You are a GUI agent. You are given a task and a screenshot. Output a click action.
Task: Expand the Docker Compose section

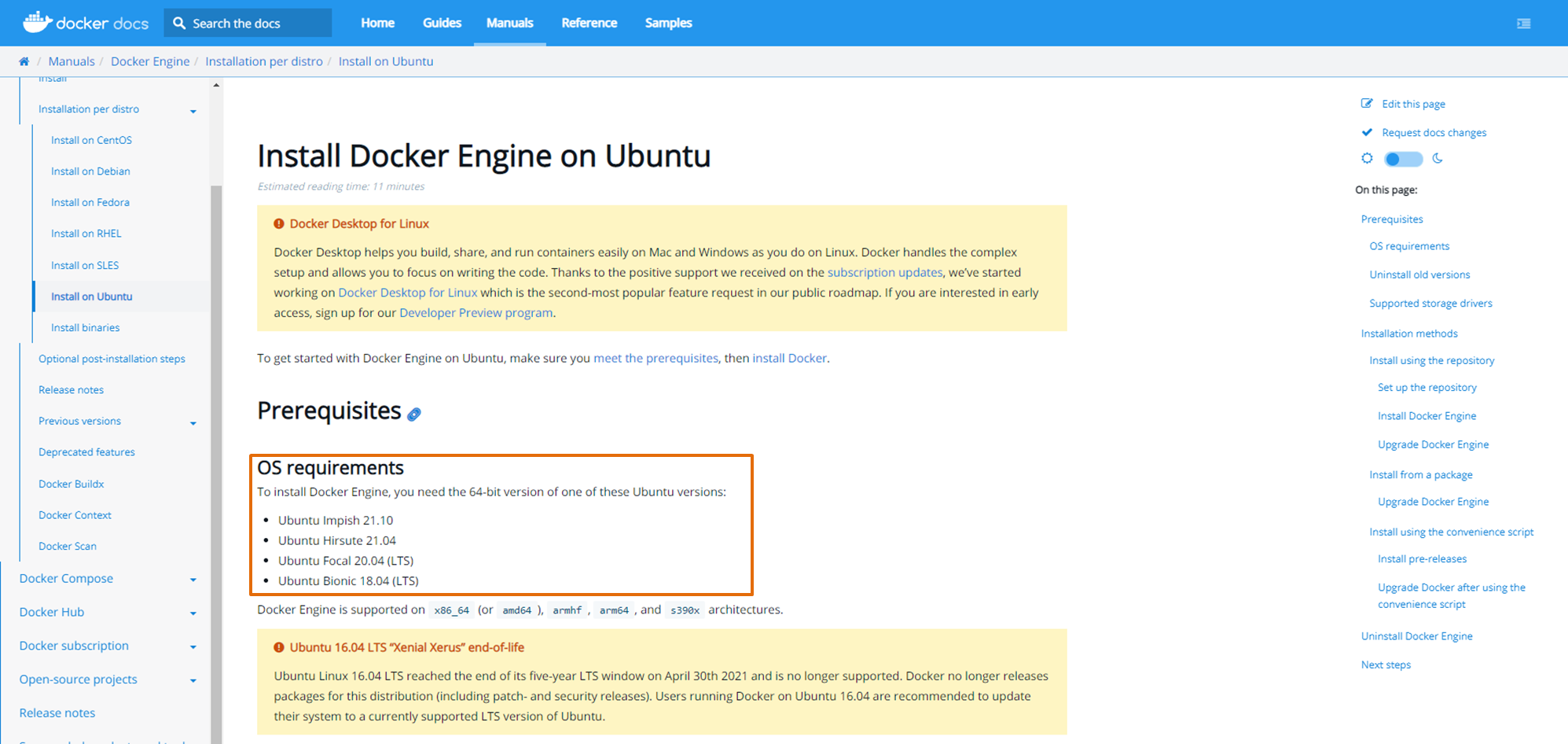pyautogui.click(x=193, y=580)
